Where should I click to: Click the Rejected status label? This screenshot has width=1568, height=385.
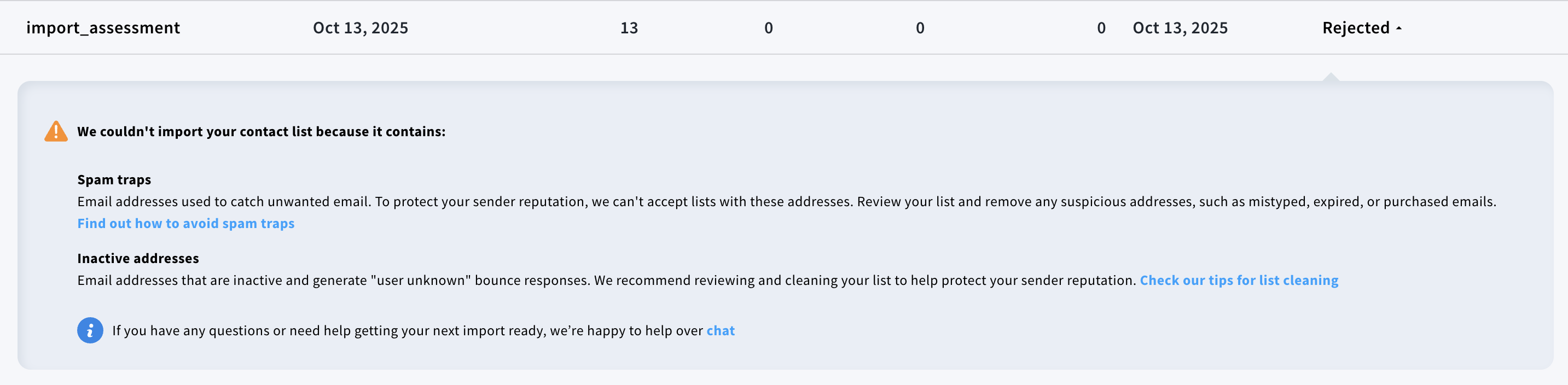1356,28
